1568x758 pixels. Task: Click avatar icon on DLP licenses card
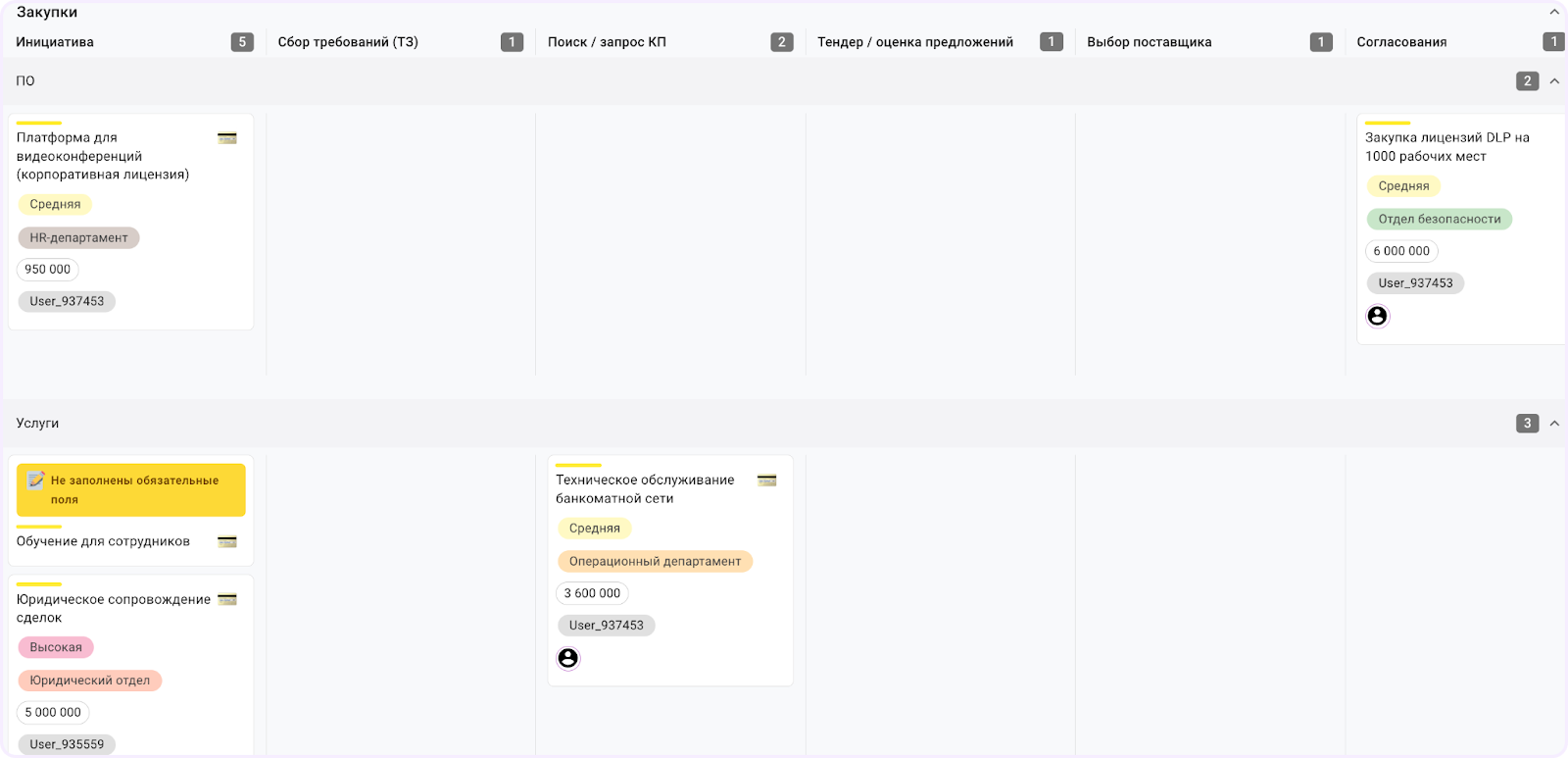click(1377, 316)
